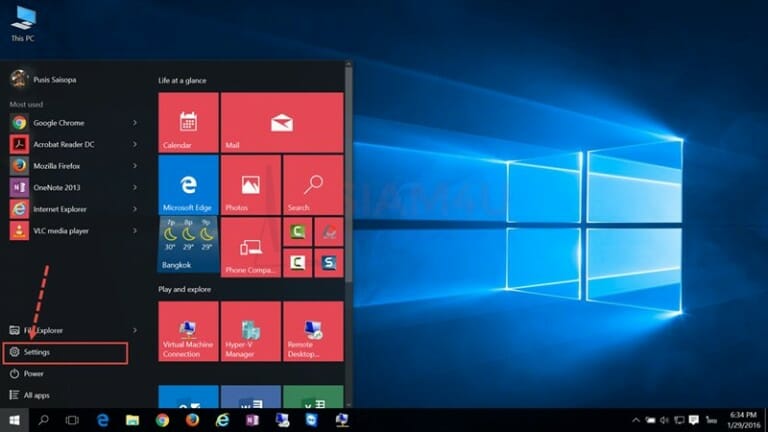Click the Play and explore header

click(x=185, y=289)
